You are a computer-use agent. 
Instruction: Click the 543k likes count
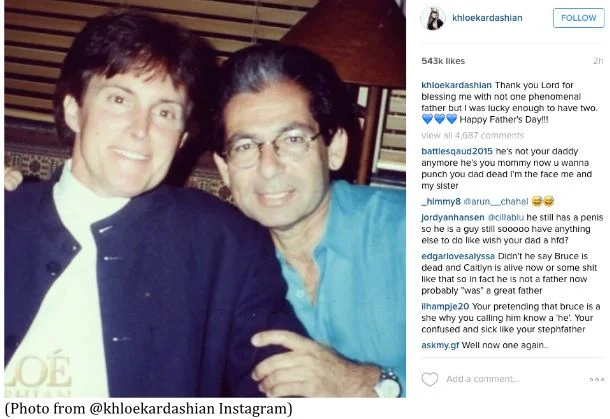443,61
